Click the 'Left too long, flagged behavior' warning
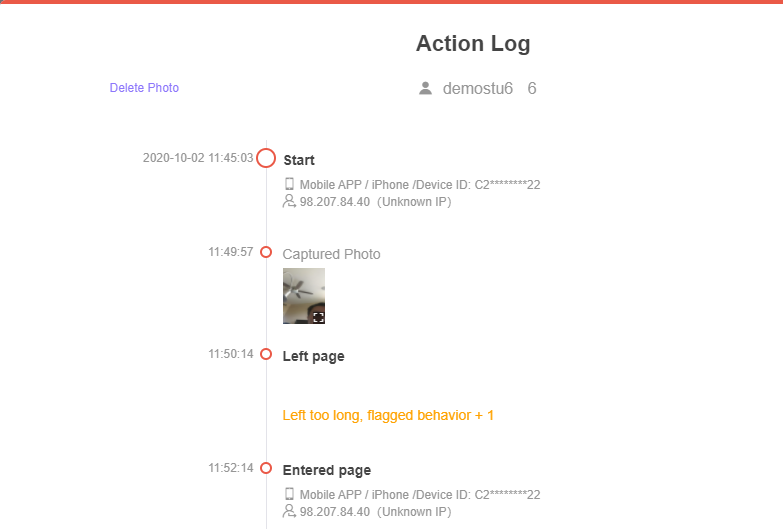The height and width of the screenshot is (529, 783). [x=388, y=416]
